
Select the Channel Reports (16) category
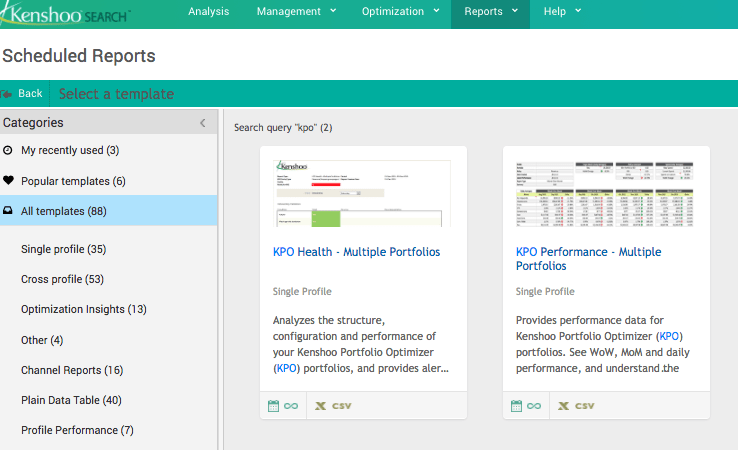tap(72, 370)
